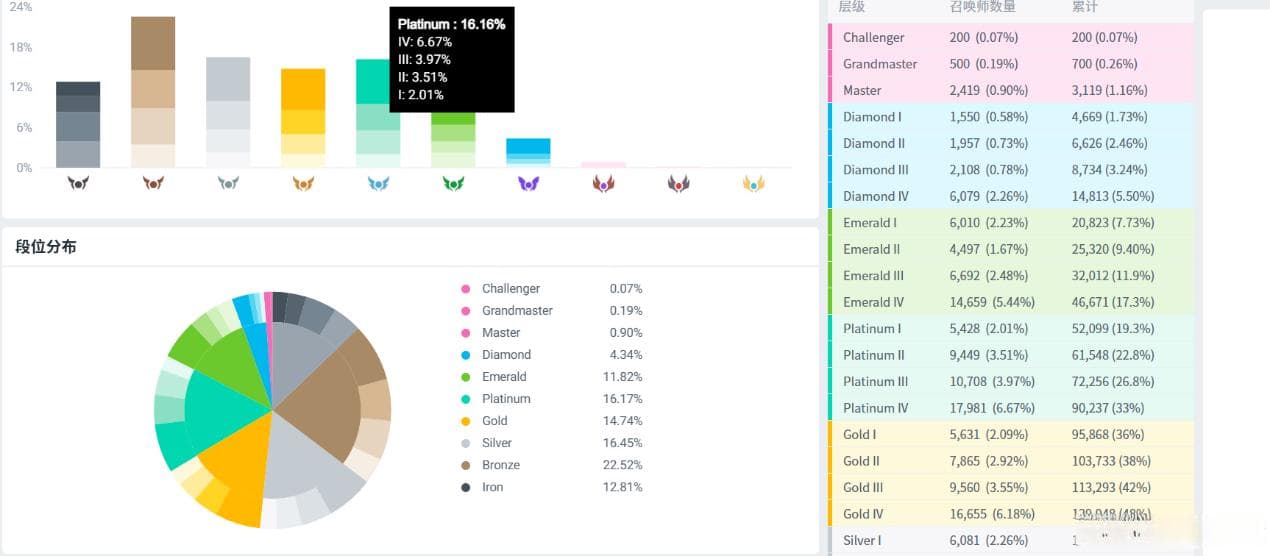Click the Platinum II row in the table
The width and height of the screenshot is (1270, 556).
click(x=1011, y=355)
